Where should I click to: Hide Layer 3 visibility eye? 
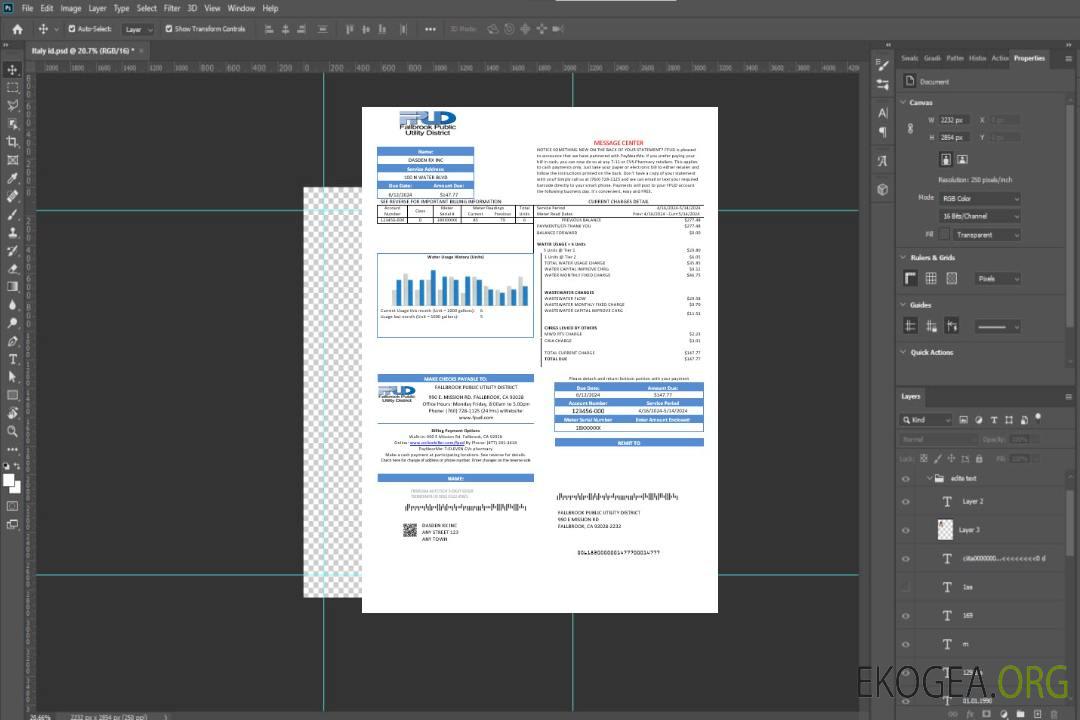point(906,531)
